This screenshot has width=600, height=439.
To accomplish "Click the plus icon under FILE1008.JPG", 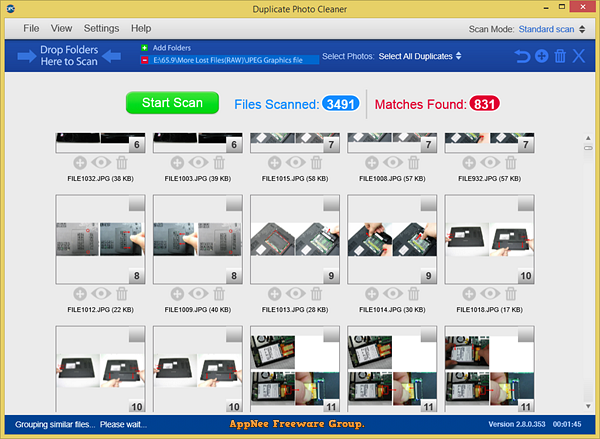I will [372, 163].
